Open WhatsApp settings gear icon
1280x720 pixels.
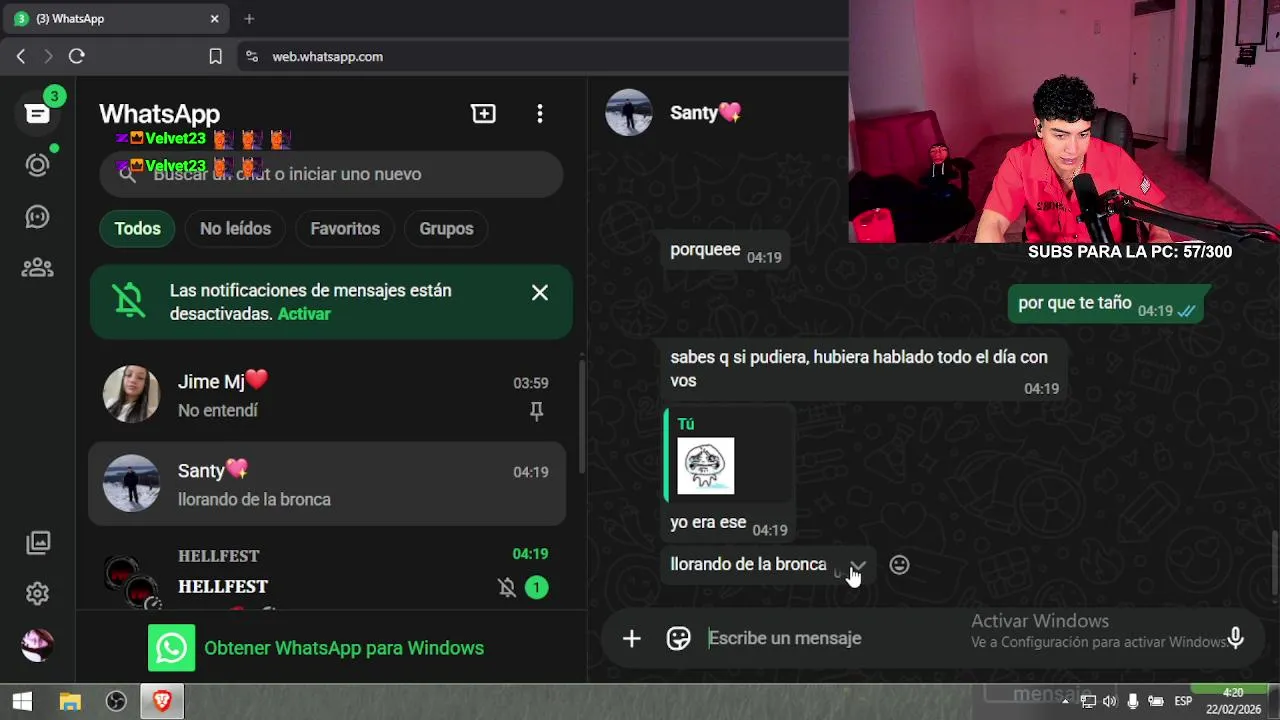[x=38, y=593]
